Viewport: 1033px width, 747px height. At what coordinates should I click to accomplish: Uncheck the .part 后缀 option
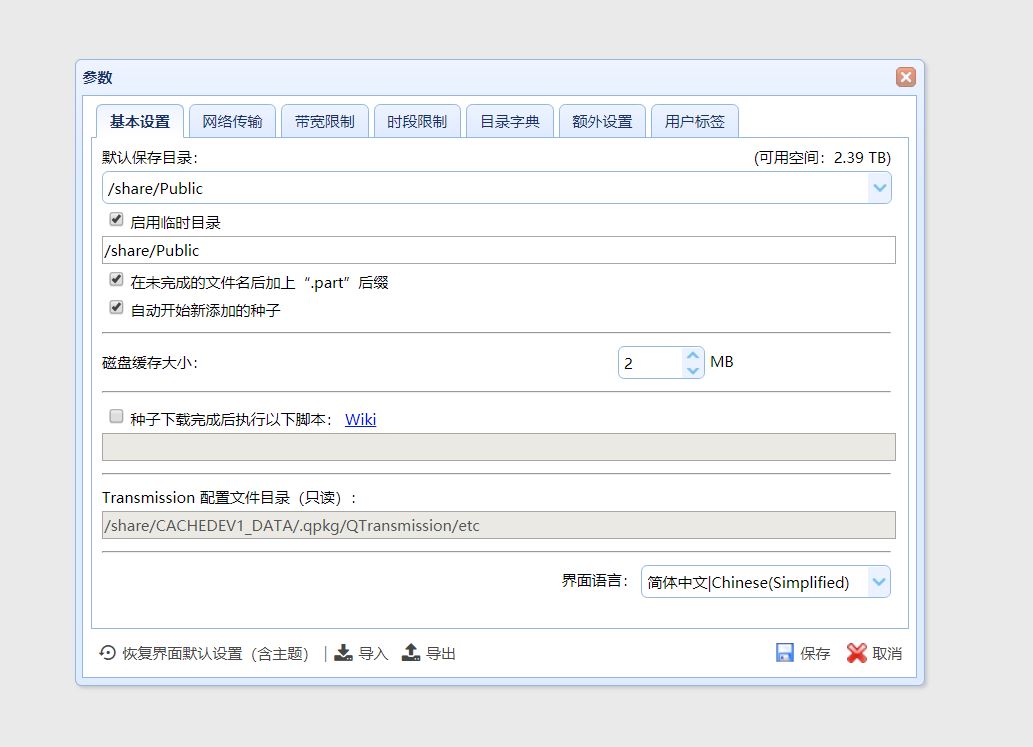(x=116, y=279)
